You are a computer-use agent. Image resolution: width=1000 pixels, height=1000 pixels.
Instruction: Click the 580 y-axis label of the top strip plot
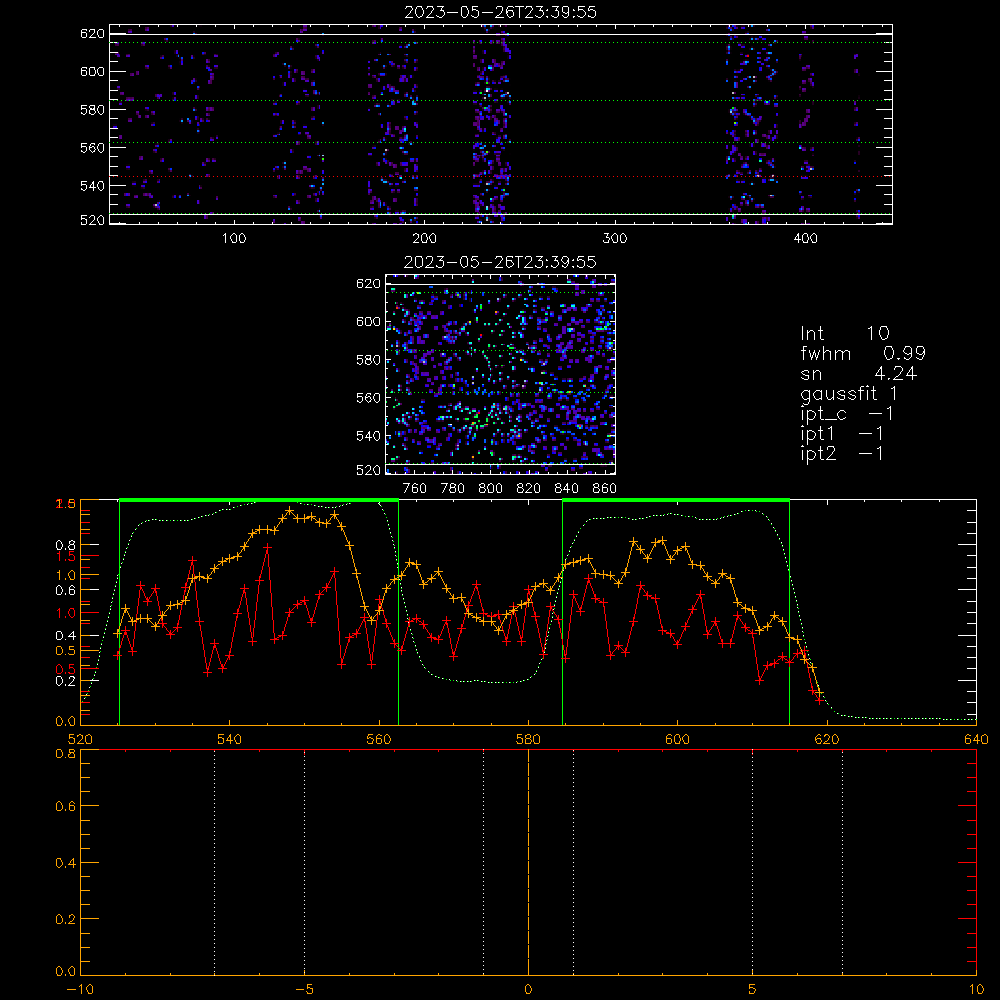(92, 110)
